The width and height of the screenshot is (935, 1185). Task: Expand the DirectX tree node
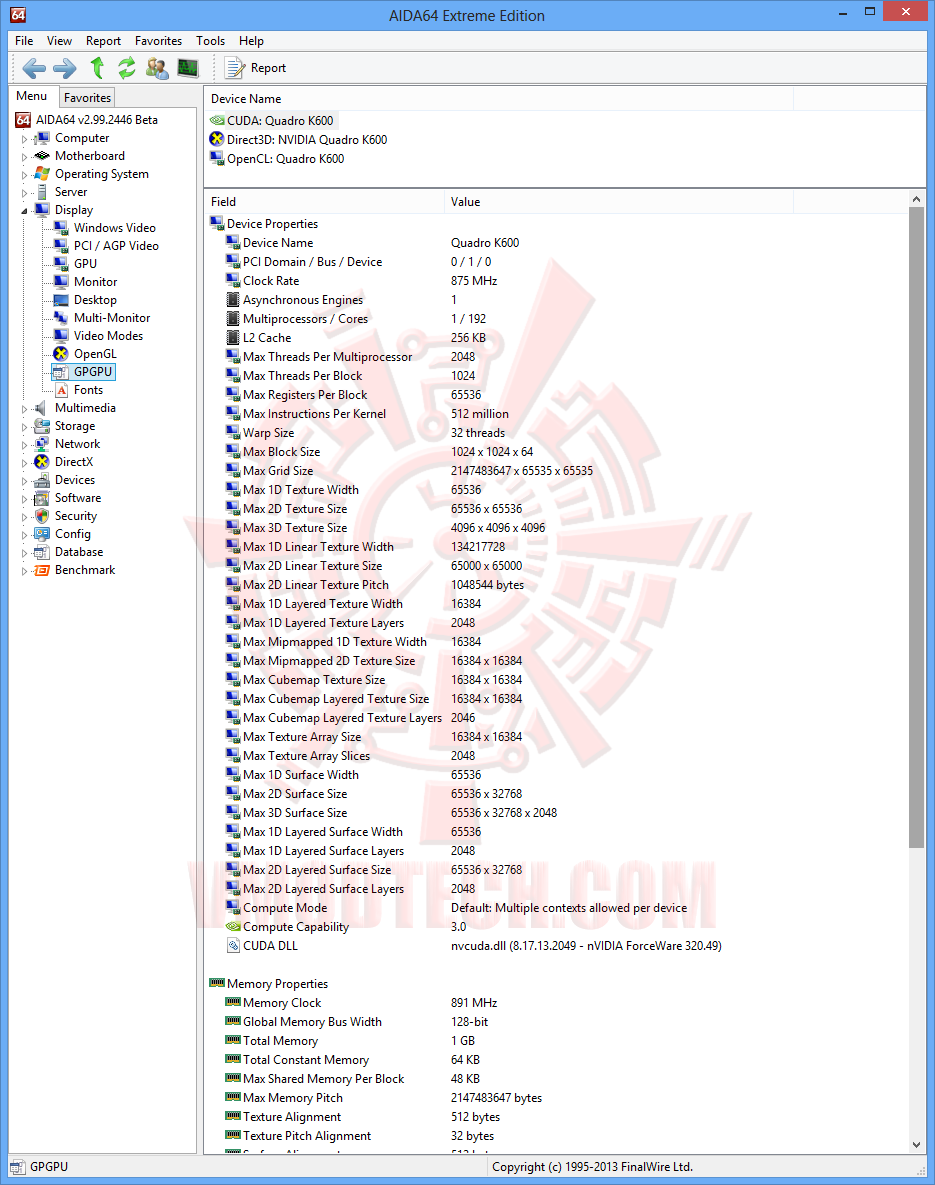24,463
